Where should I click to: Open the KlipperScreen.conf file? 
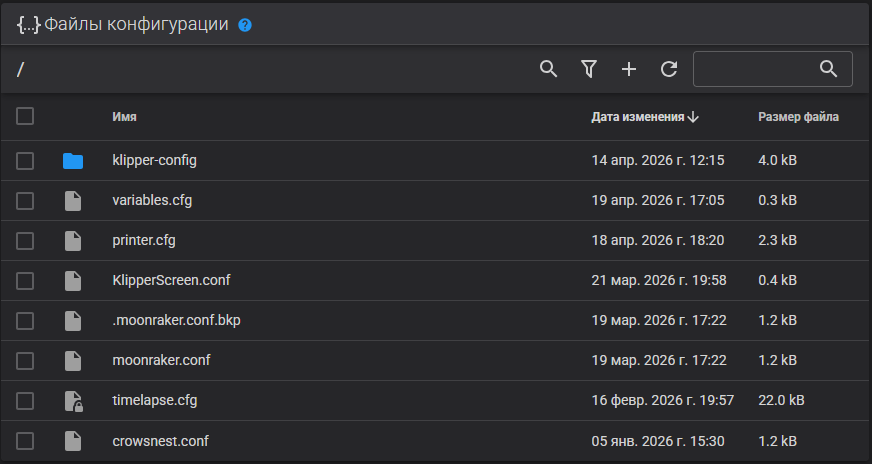click(171, 280)
